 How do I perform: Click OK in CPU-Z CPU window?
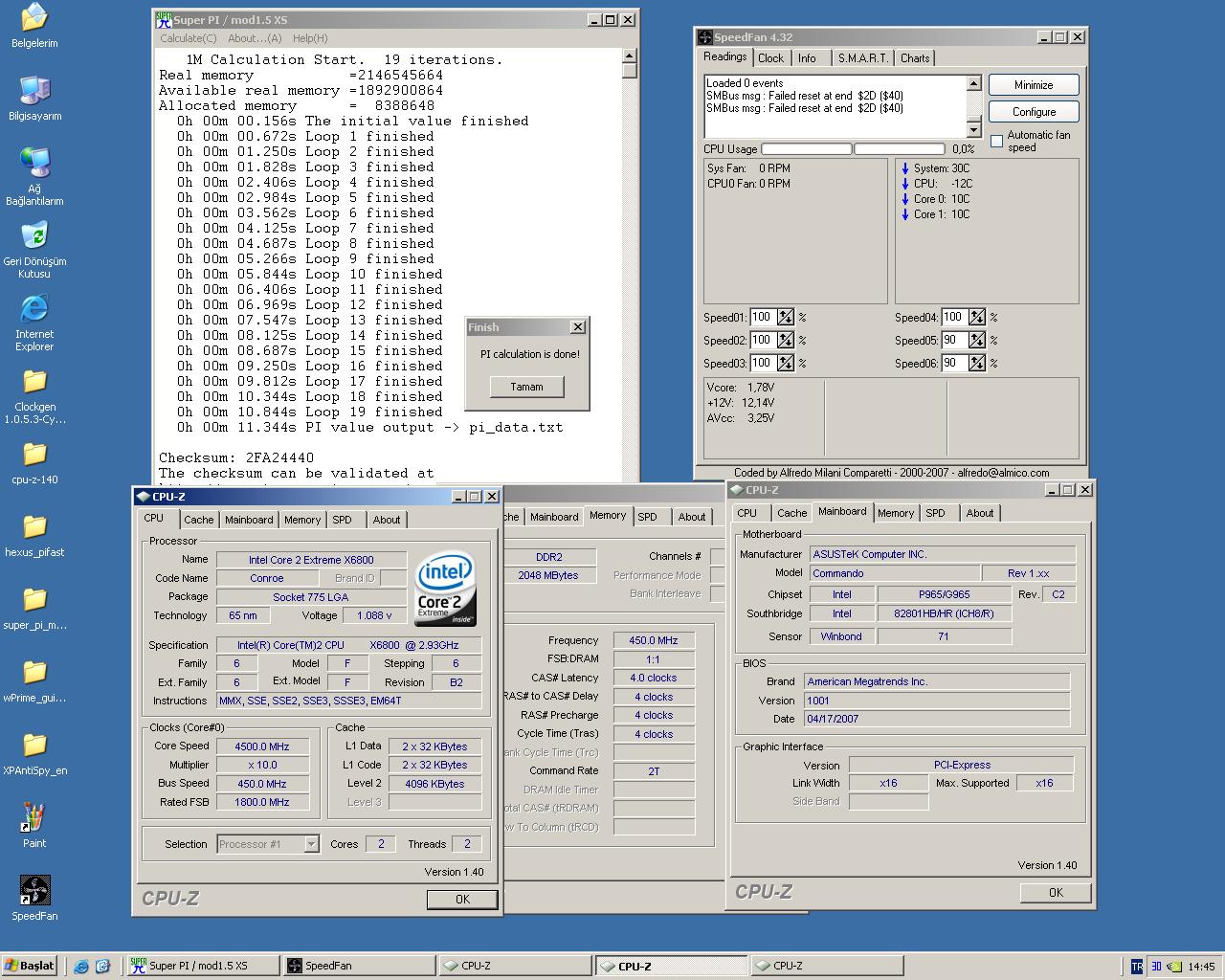pos(462,900)
